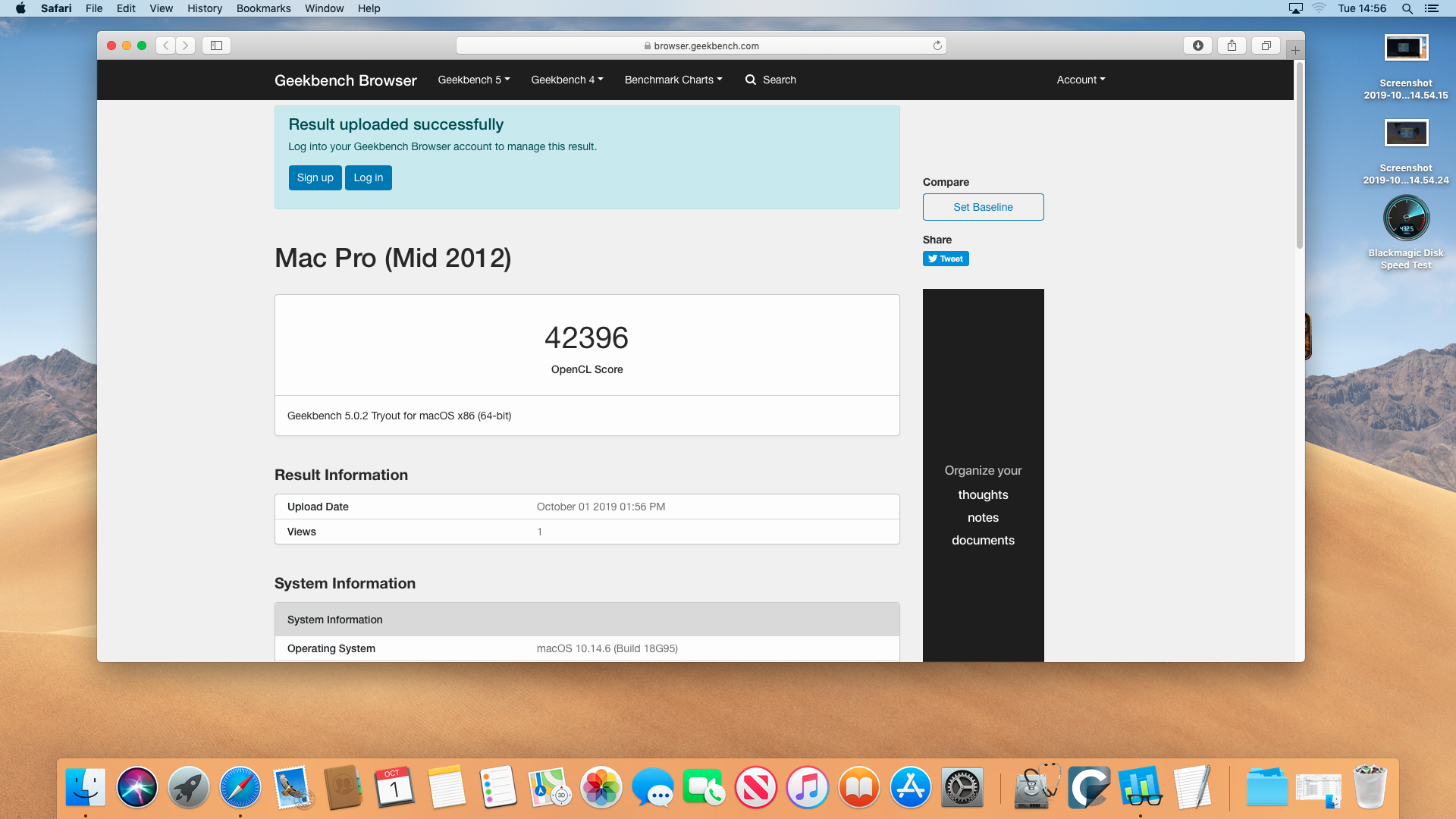Click the Safari sidebar toggle icon
Screen dimensions: 1456x819
(216, 45)
